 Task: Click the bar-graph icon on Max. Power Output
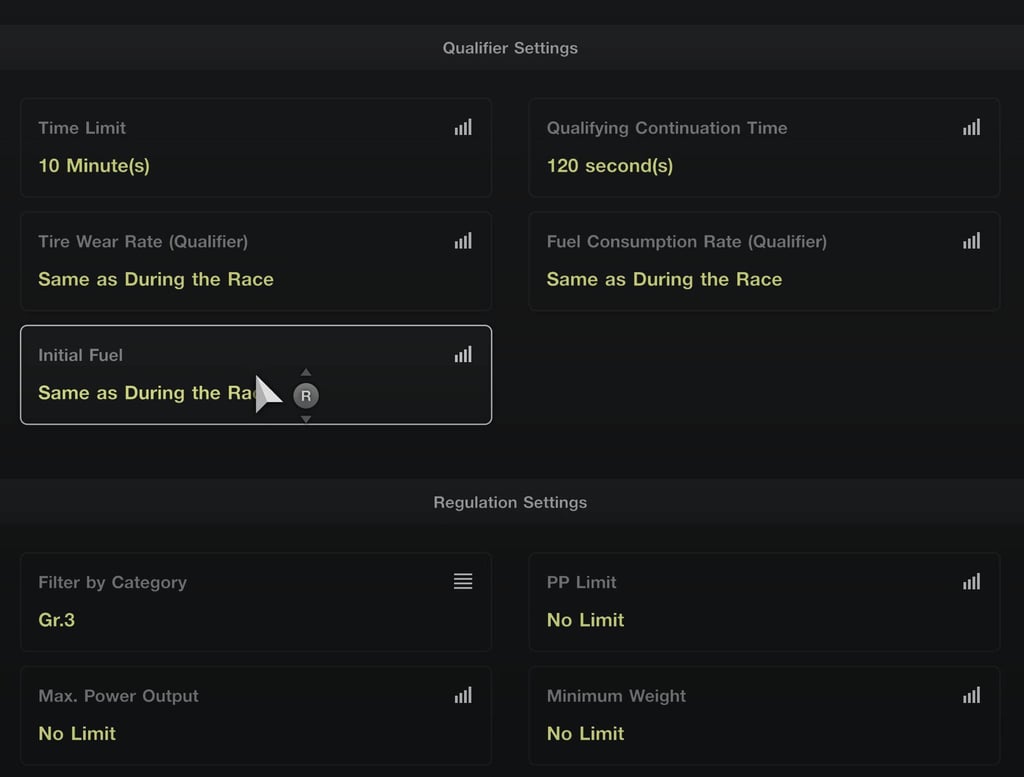click(463, 695)
